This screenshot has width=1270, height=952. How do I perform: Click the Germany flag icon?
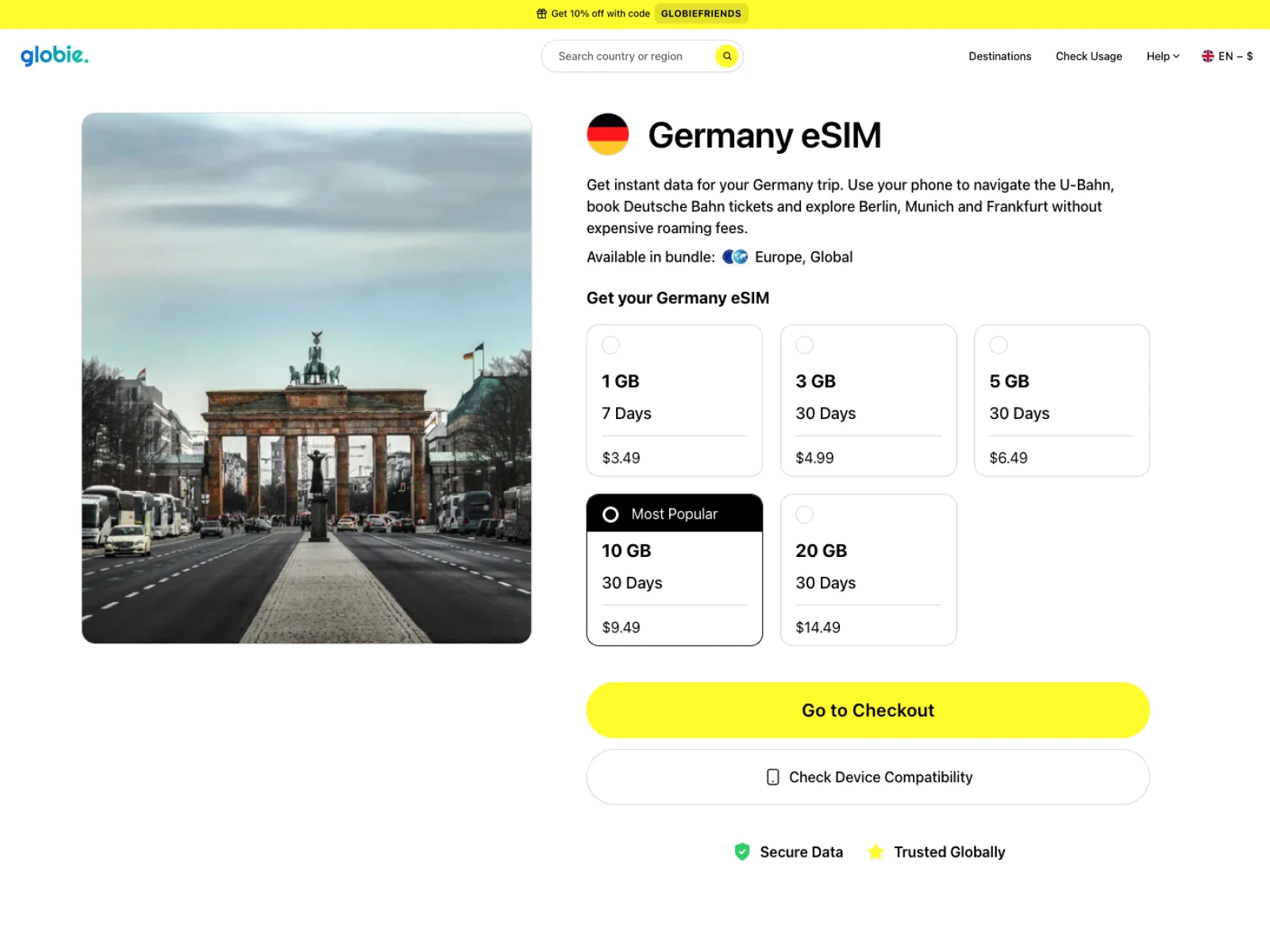[x=607, y=134]
